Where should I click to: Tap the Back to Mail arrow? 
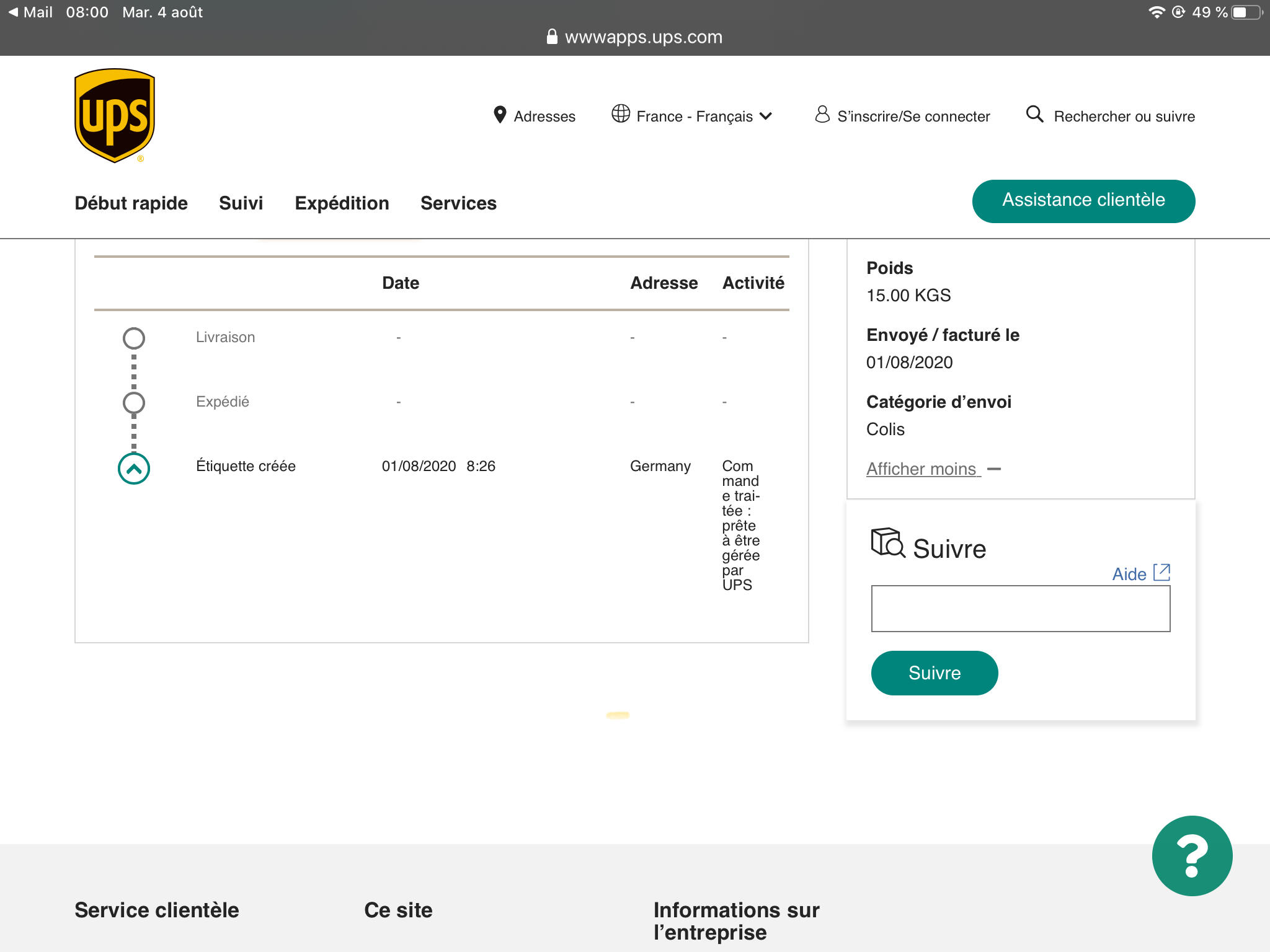tap(13, 12)
